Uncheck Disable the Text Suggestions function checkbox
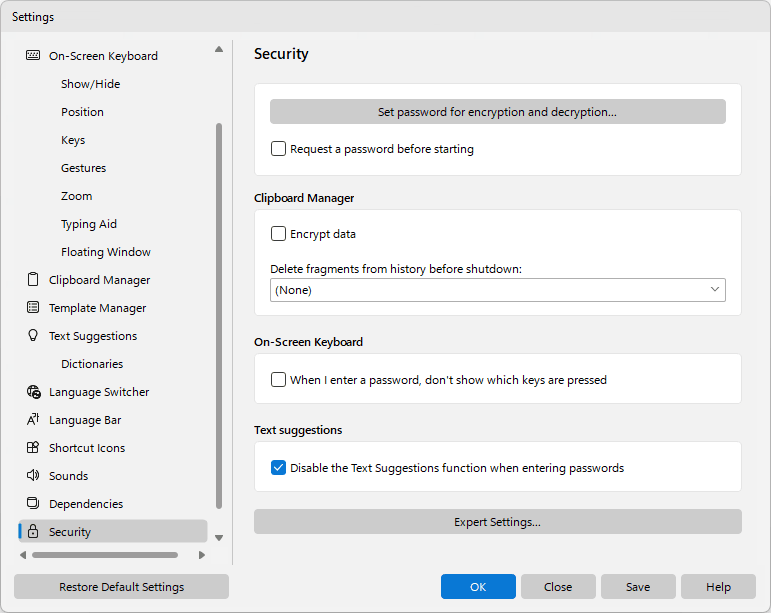This screenshot has height=613, width=771. point(278,467)
